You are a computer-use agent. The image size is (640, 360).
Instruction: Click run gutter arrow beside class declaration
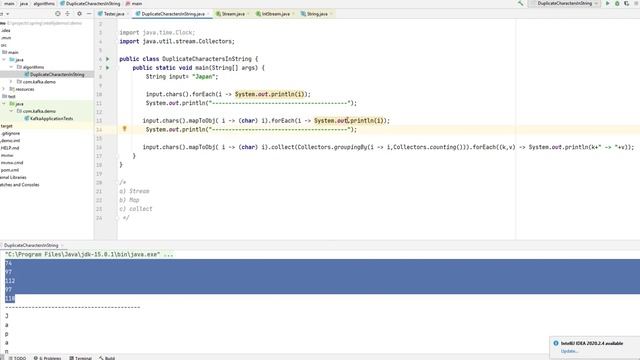pos(108,59)
